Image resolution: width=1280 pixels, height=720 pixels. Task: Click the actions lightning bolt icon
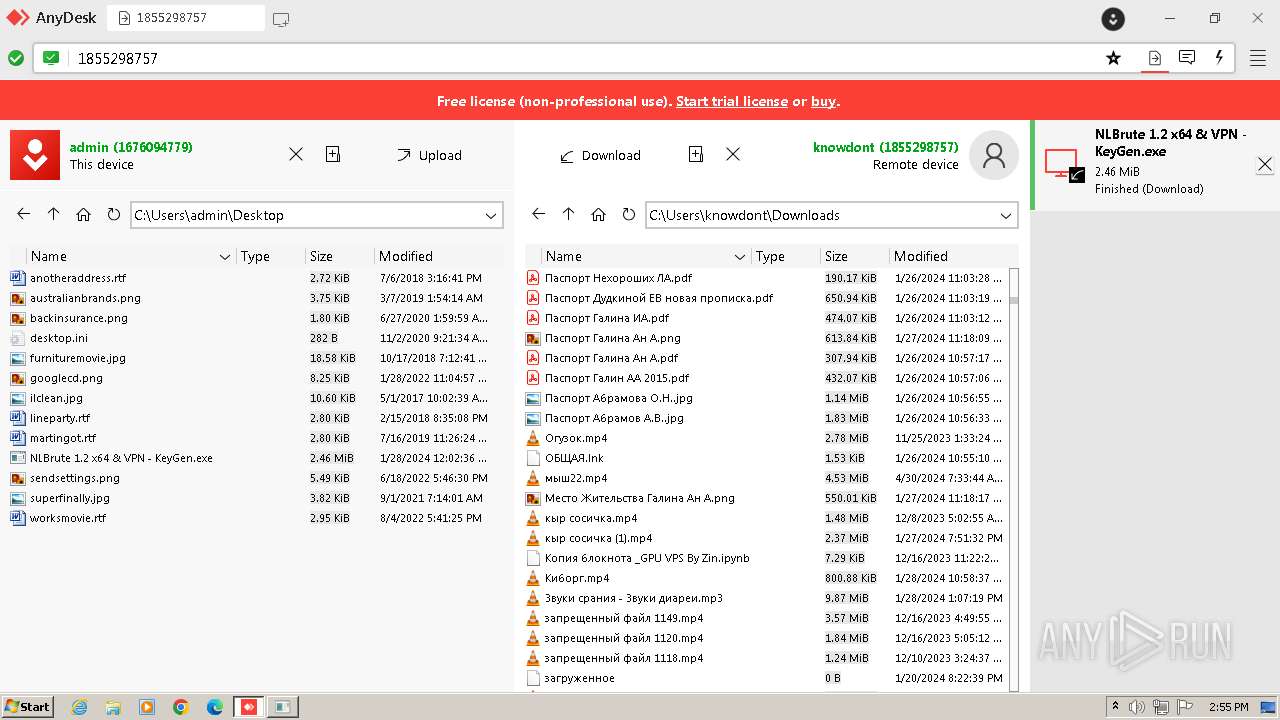coord(1219,58)
